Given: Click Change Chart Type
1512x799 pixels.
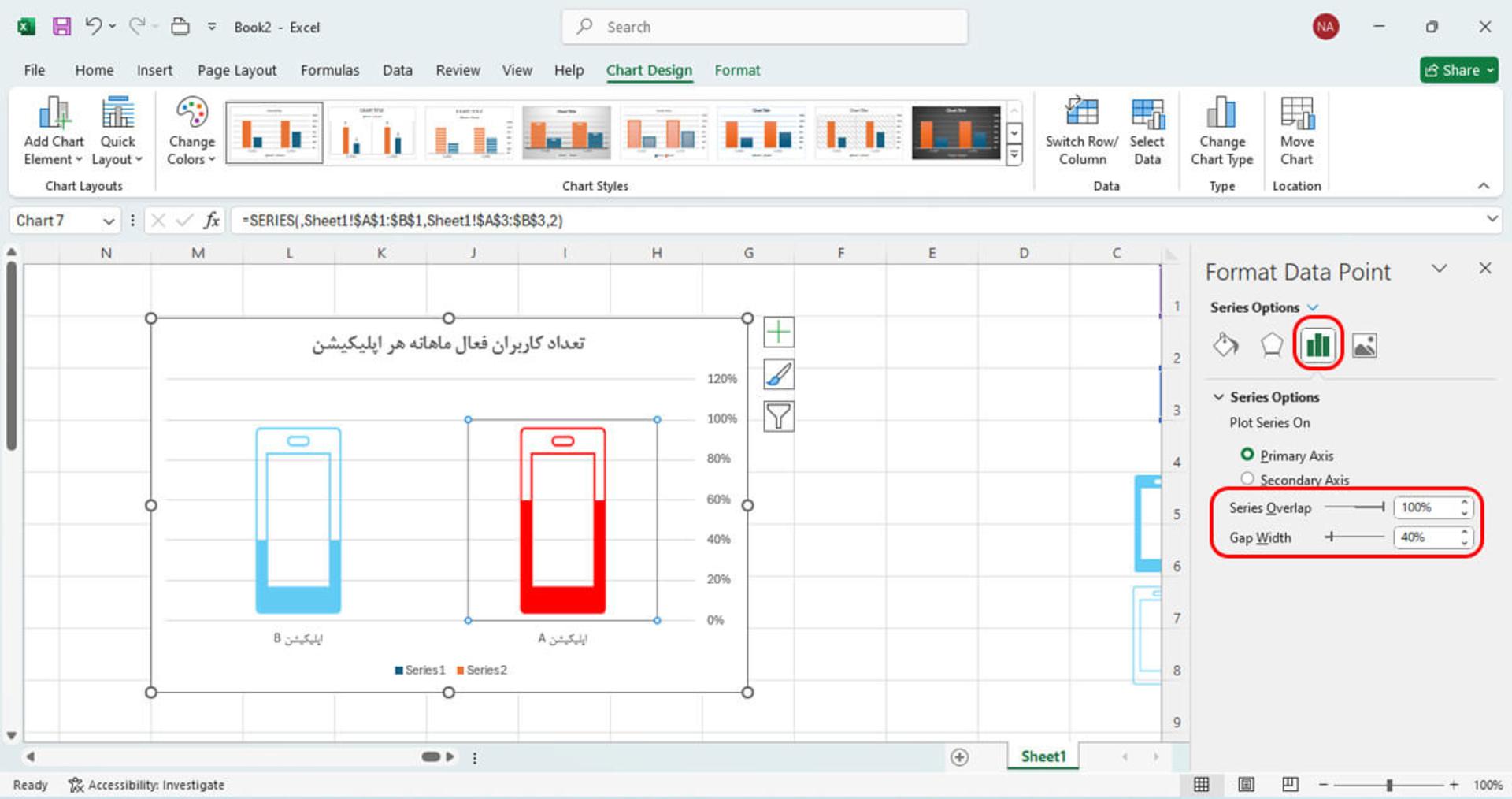Looking at the screenshot, I should click(1221, 132).
